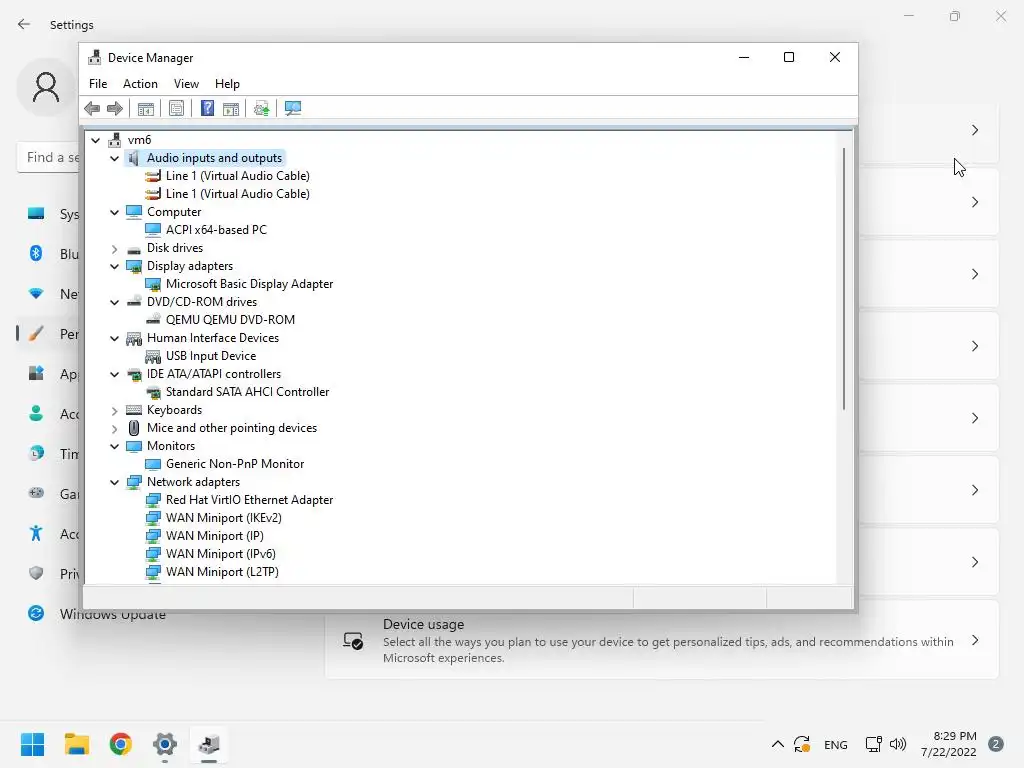Viewport: 1024px width, 768px height.
Task: Select Microsoft Basic Display Adapter
Action: pos(249,284)
